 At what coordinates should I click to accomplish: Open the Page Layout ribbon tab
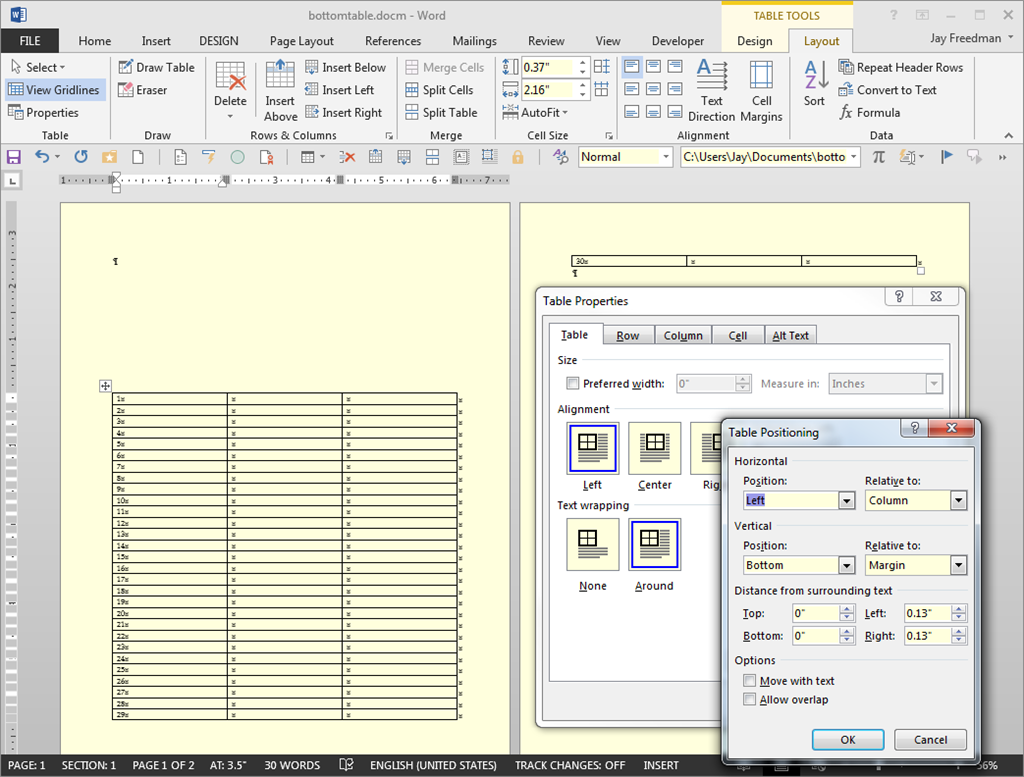[302, 40]
